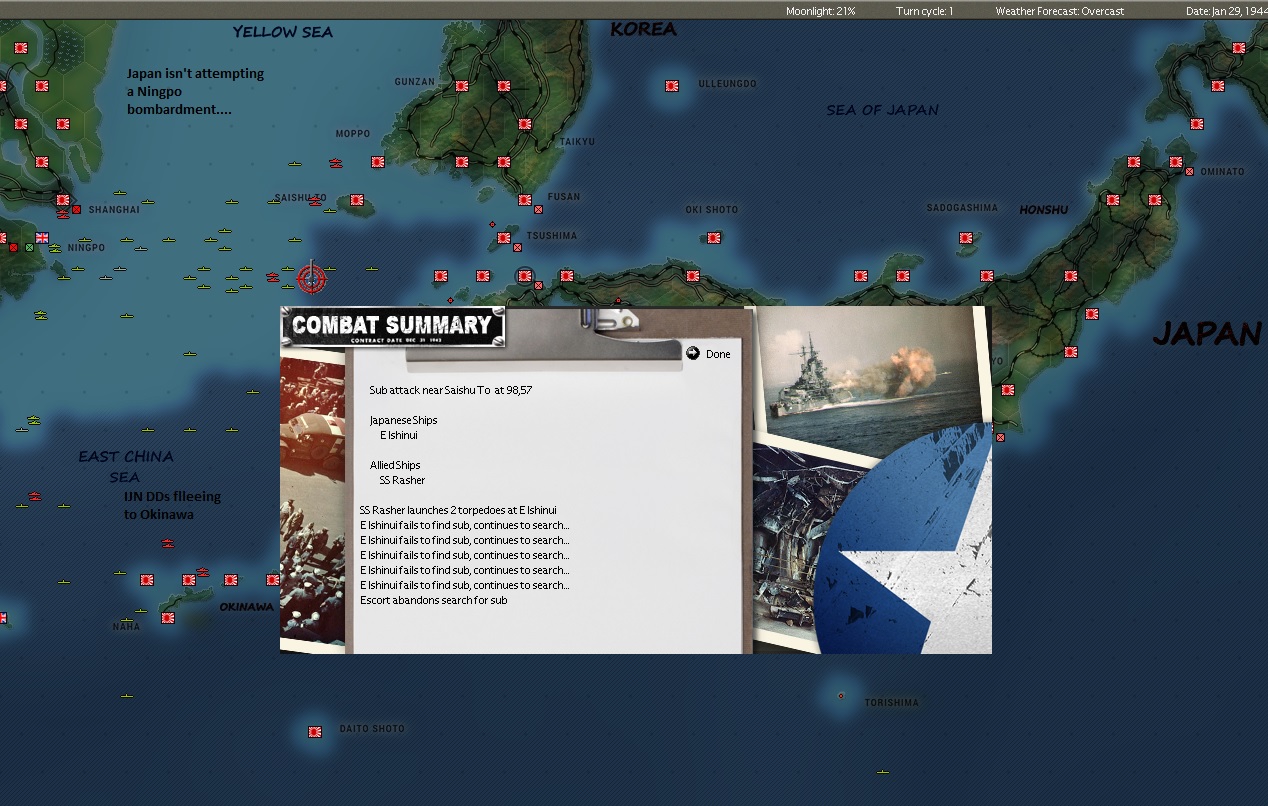Click the red target crosshair attack marker
Viewport: 1268px width, 806px height.
click(311, 278)
